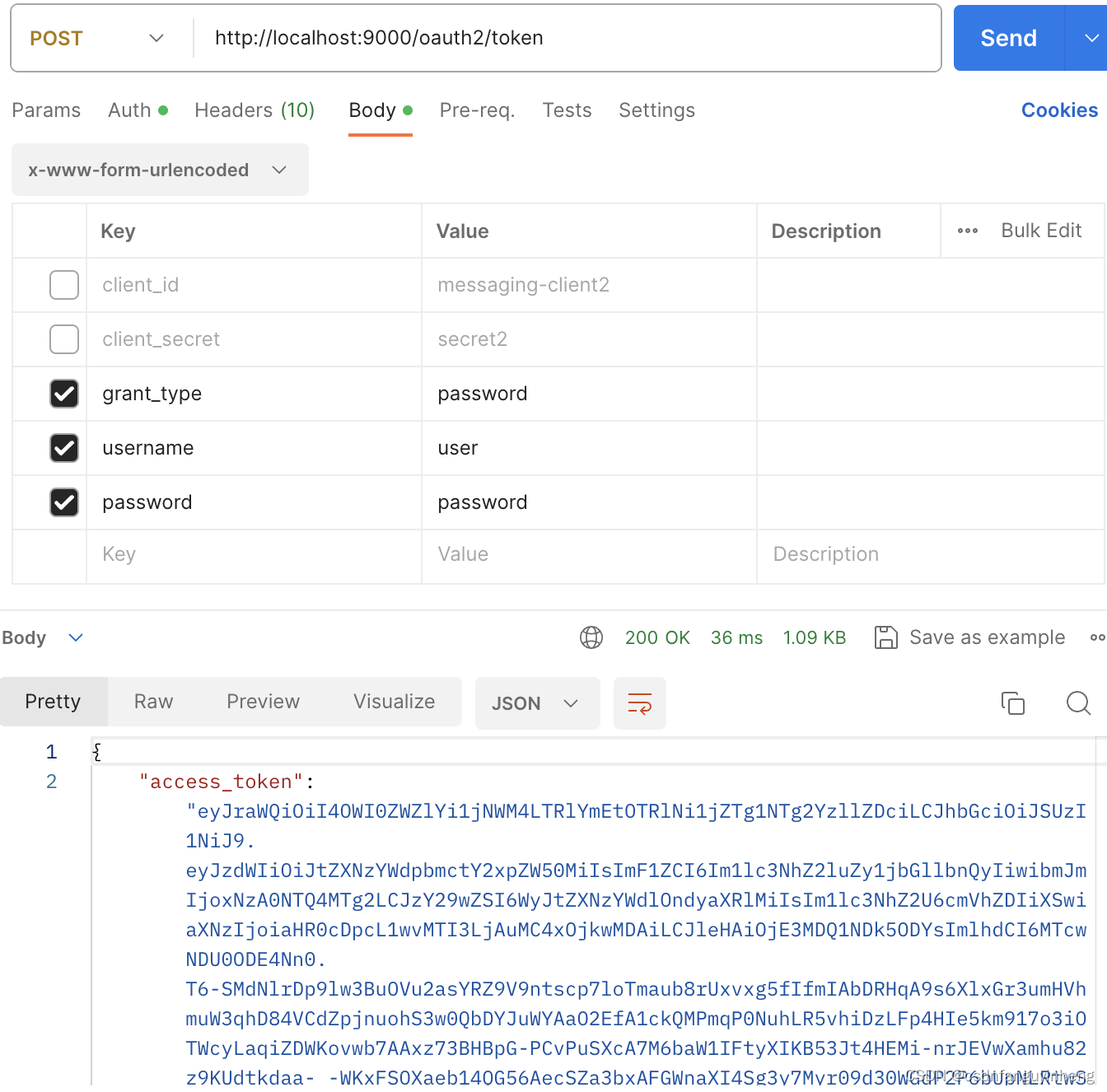Click the password key cell
The width and height of the screenshot is (1107, 1092).
(255, 502)
